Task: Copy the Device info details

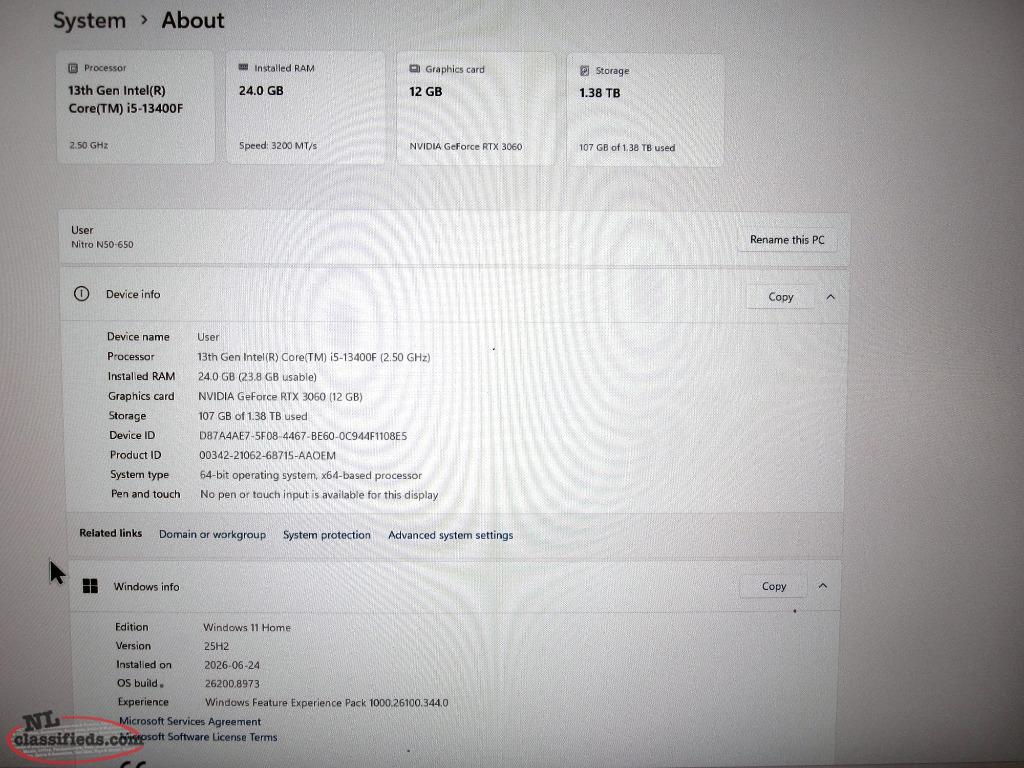Action: click(780, 296)
